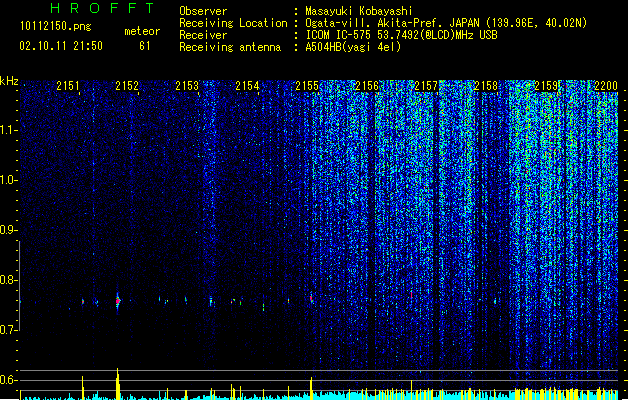This screenshot has width=629, height=400.
Task: Click the HROFFT title text
Action: pyautogui.click(x=103, y=8)
